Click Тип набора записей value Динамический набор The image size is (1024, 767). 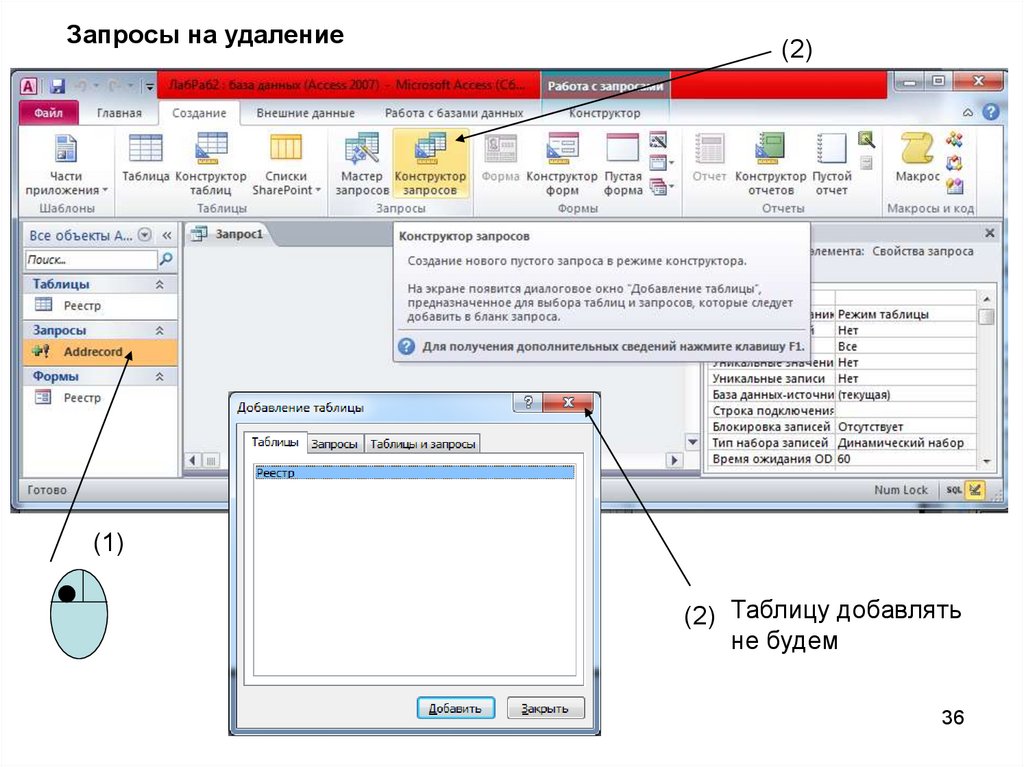[x=906, y=443]
